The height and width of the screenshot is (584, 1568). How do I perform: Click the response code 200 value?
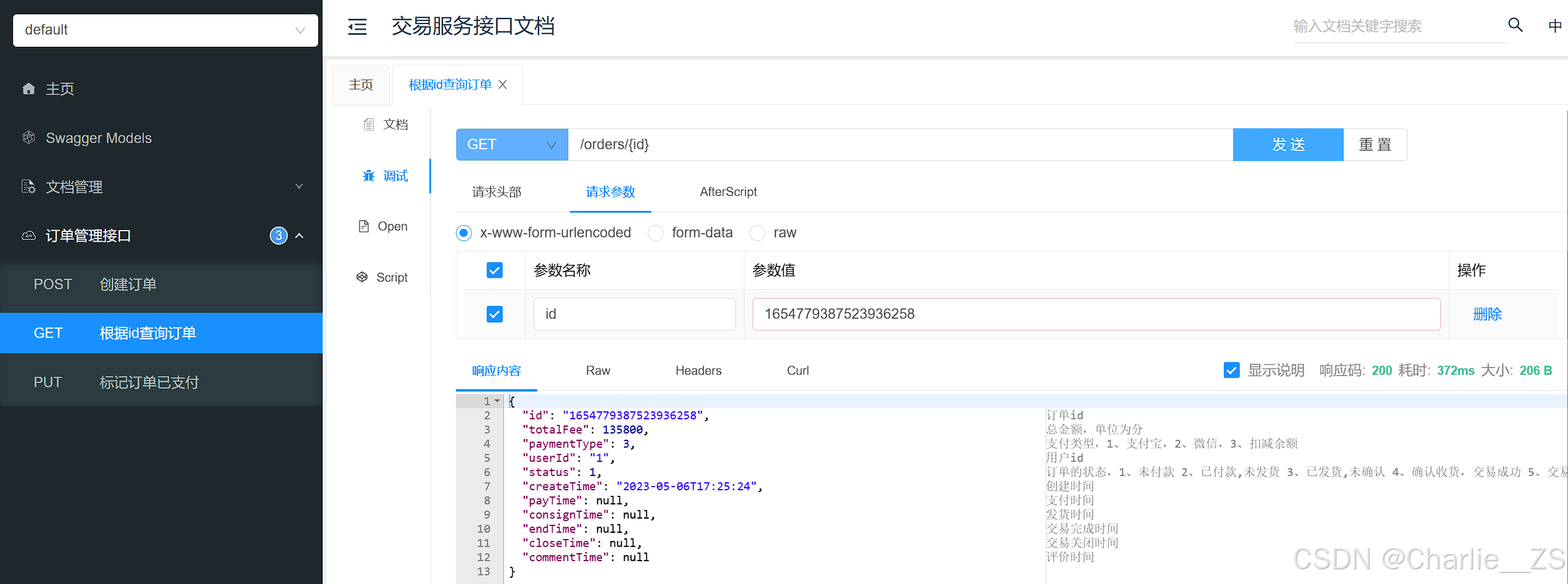[x=1382, y=370]
